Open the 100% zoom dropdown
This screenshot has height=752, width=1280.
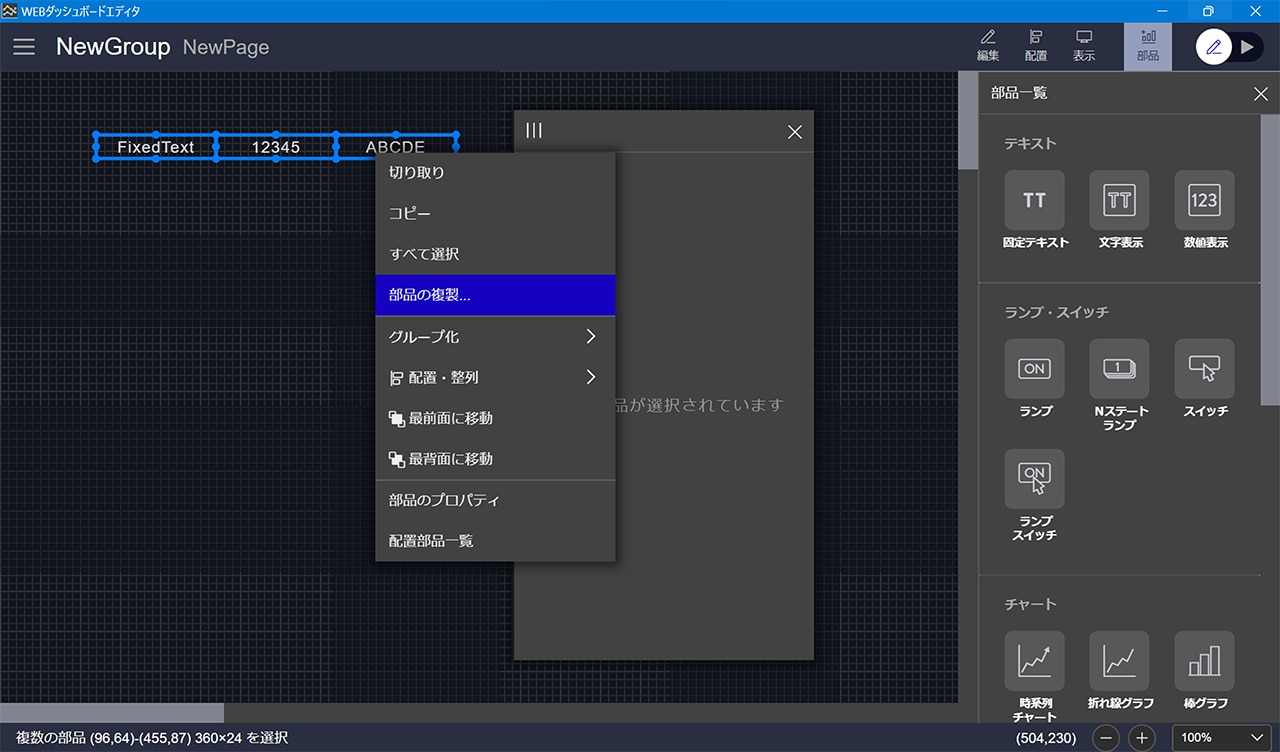tap(1222, 738)
